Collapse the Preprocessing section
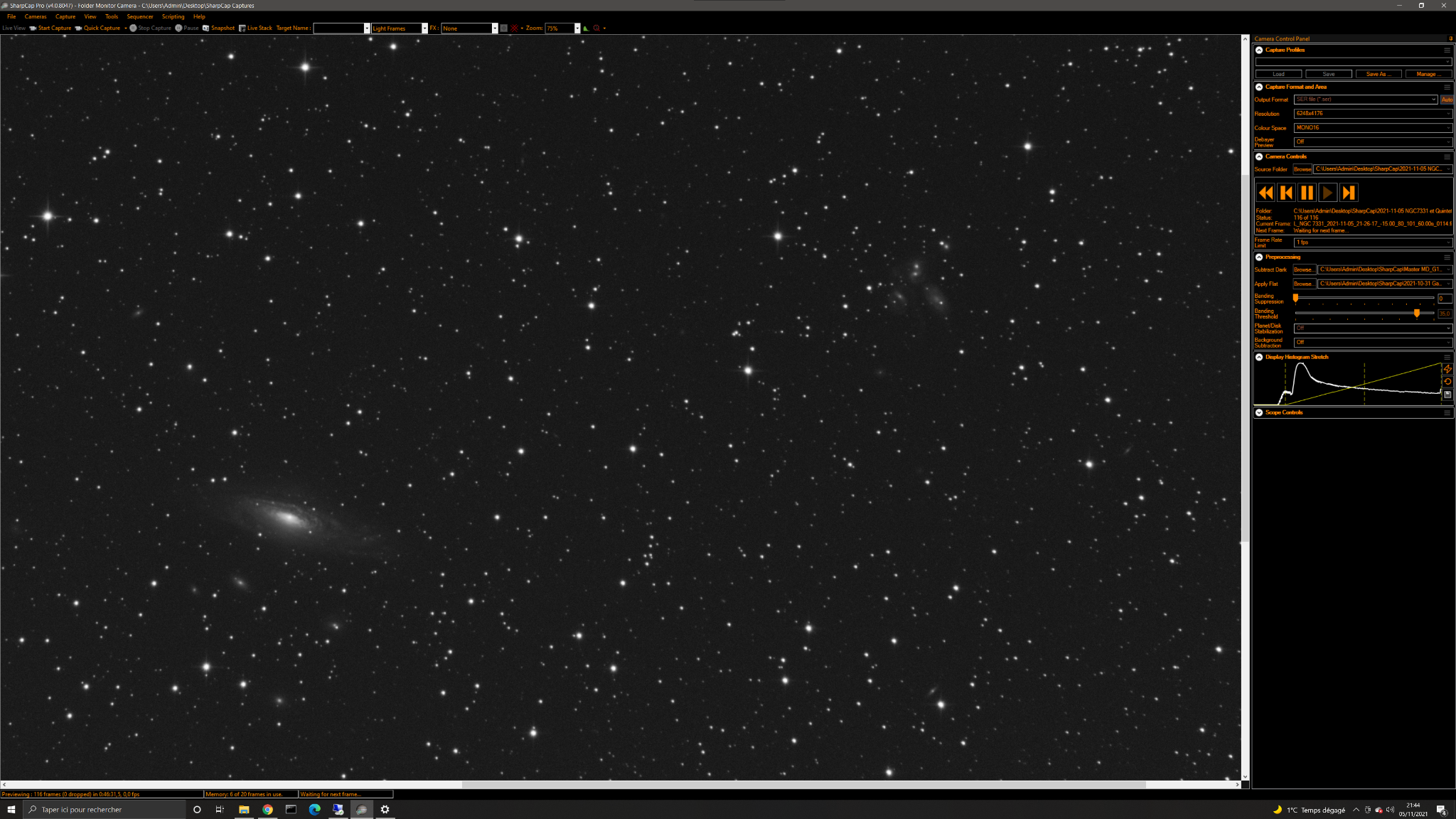This screenshot has width=1456, height=819. click(x=1259, y=257)
